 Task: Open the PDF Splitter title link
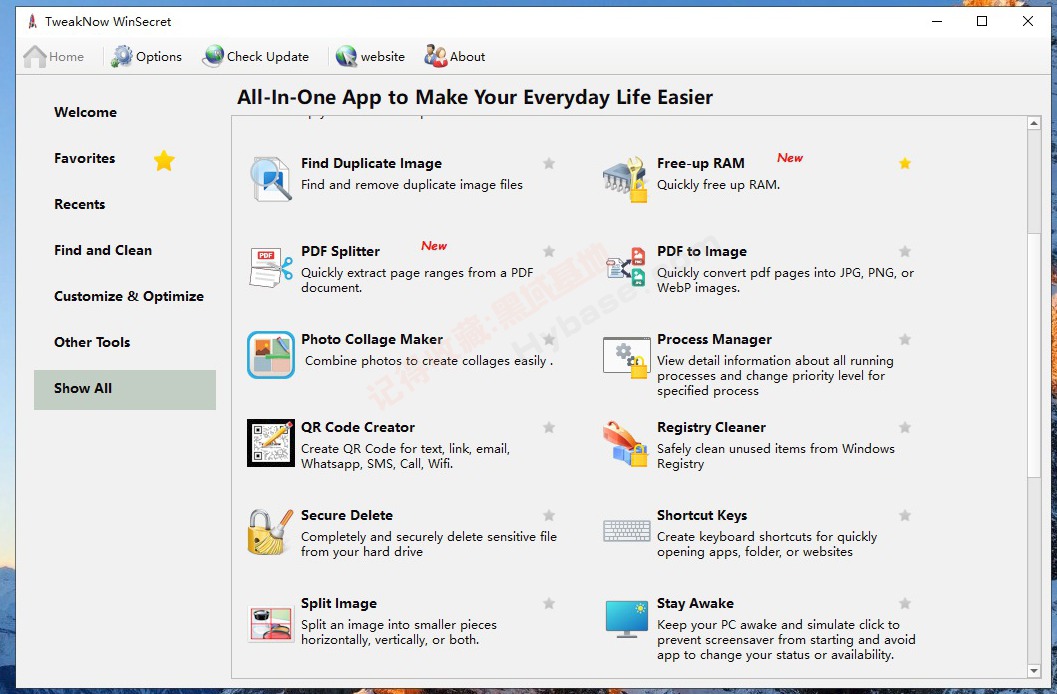click(x=340, y=251)
